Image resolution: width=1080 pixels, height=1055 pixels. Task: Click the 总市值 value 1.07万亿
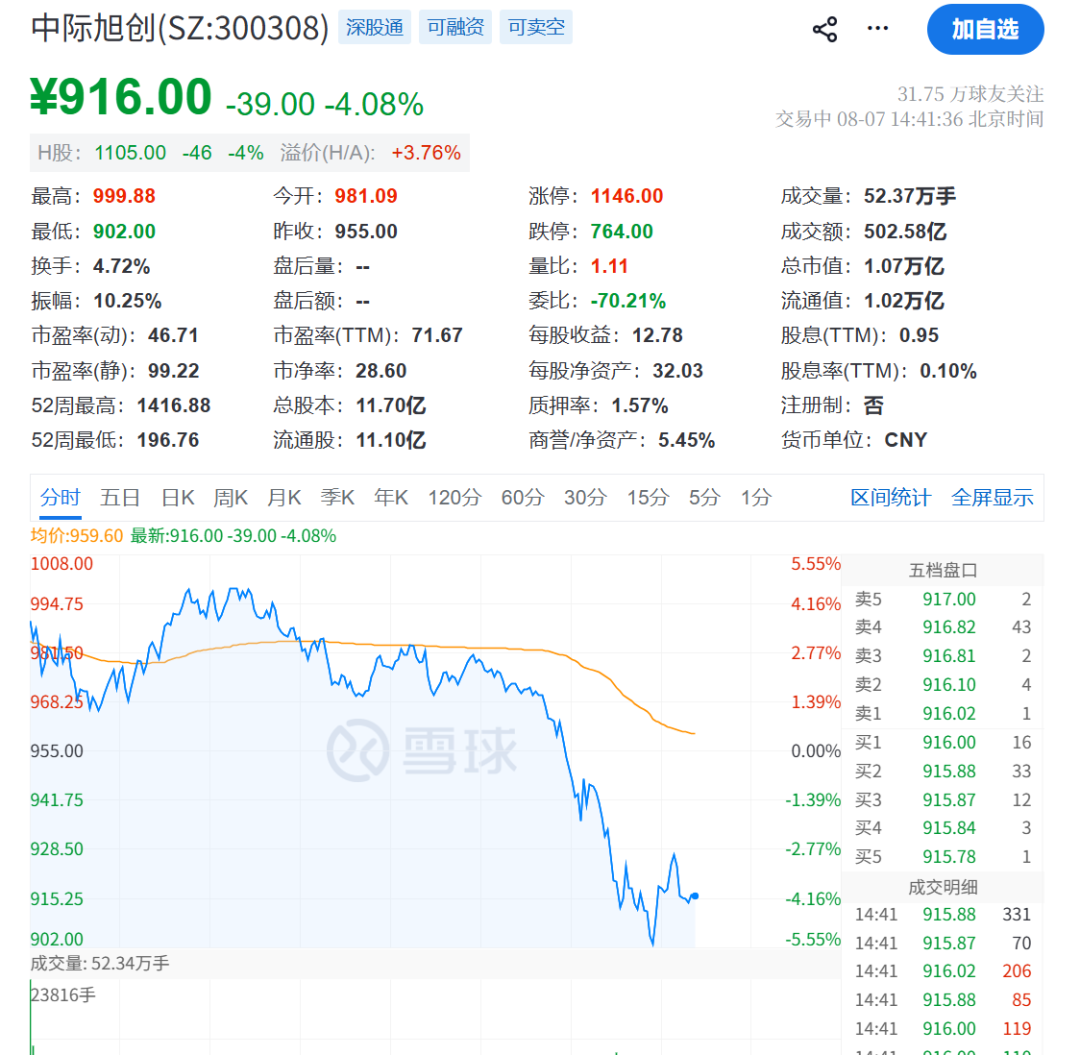point(904,267)
